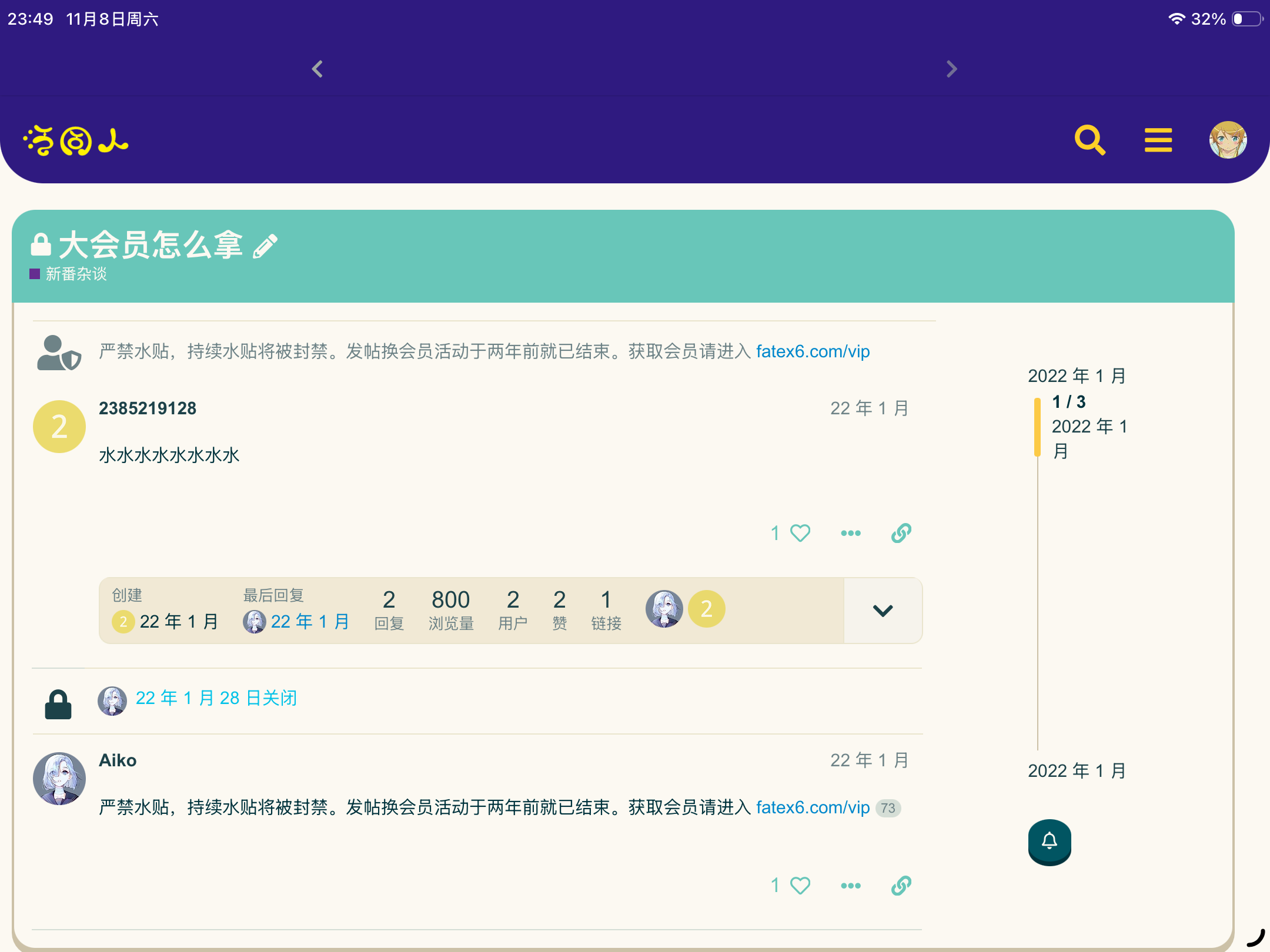Click the 1 / 3 timeline position

1068,402
